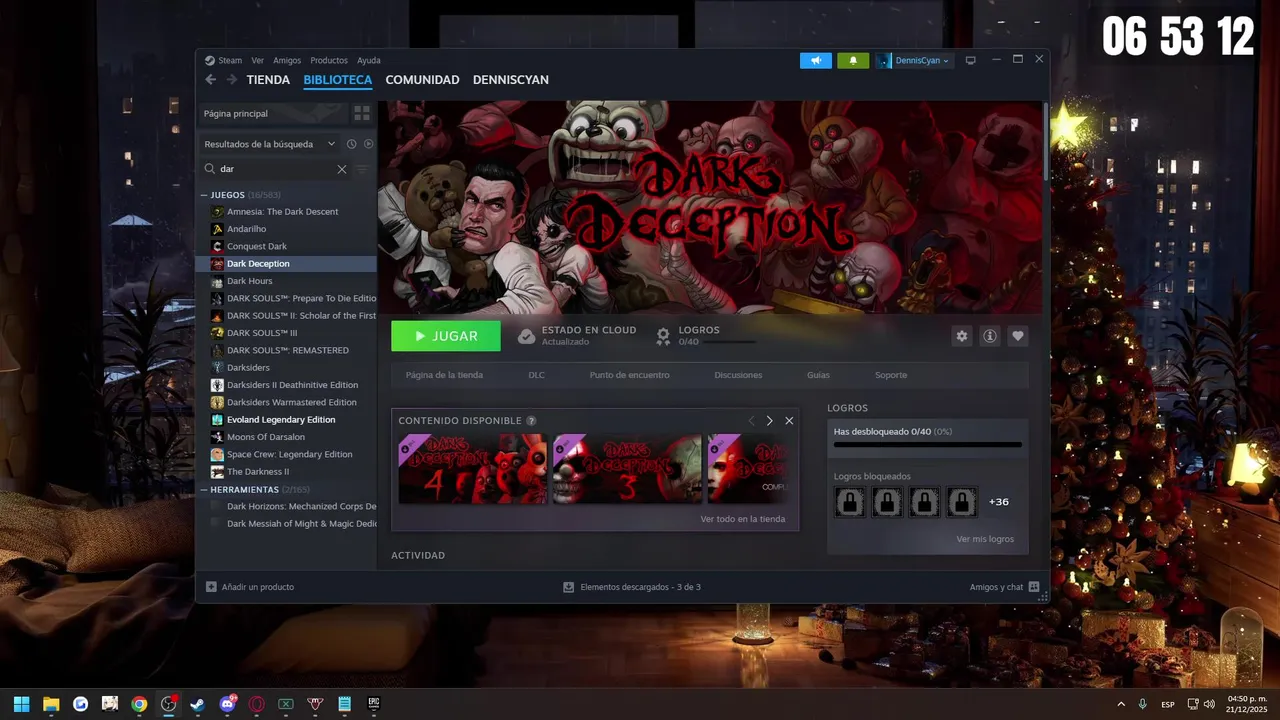This screenshot has width=1280, height=720.
Task: Click Ver todo en la tienda
Action: 743,519
